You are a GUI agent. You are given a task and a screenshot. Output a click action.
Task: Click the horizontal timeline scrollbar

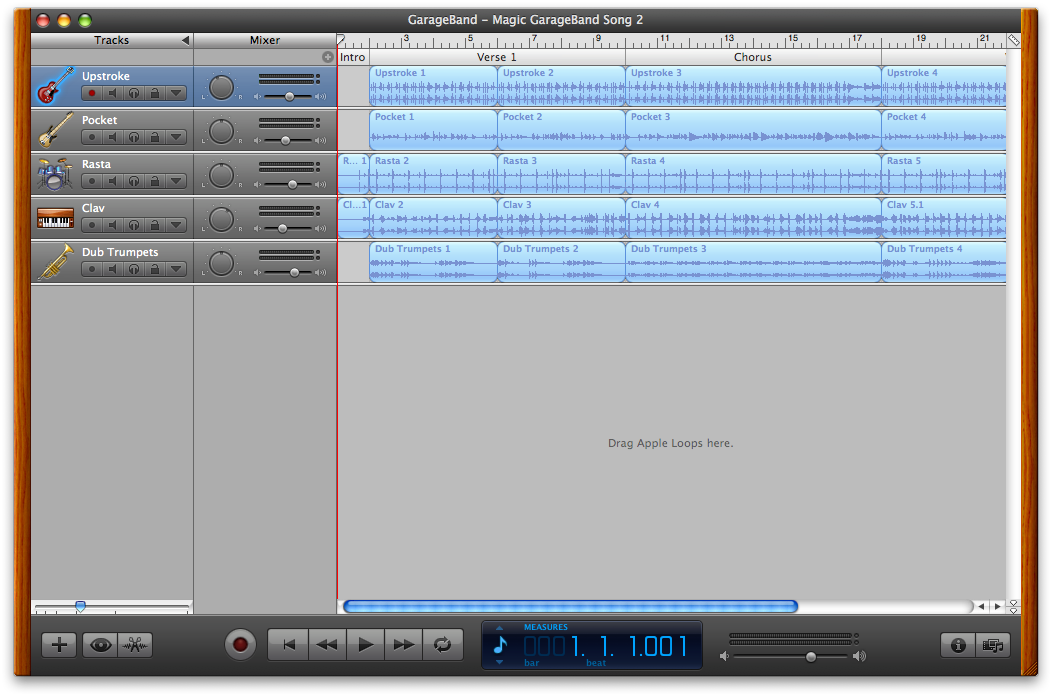click(x=570, y=607)
